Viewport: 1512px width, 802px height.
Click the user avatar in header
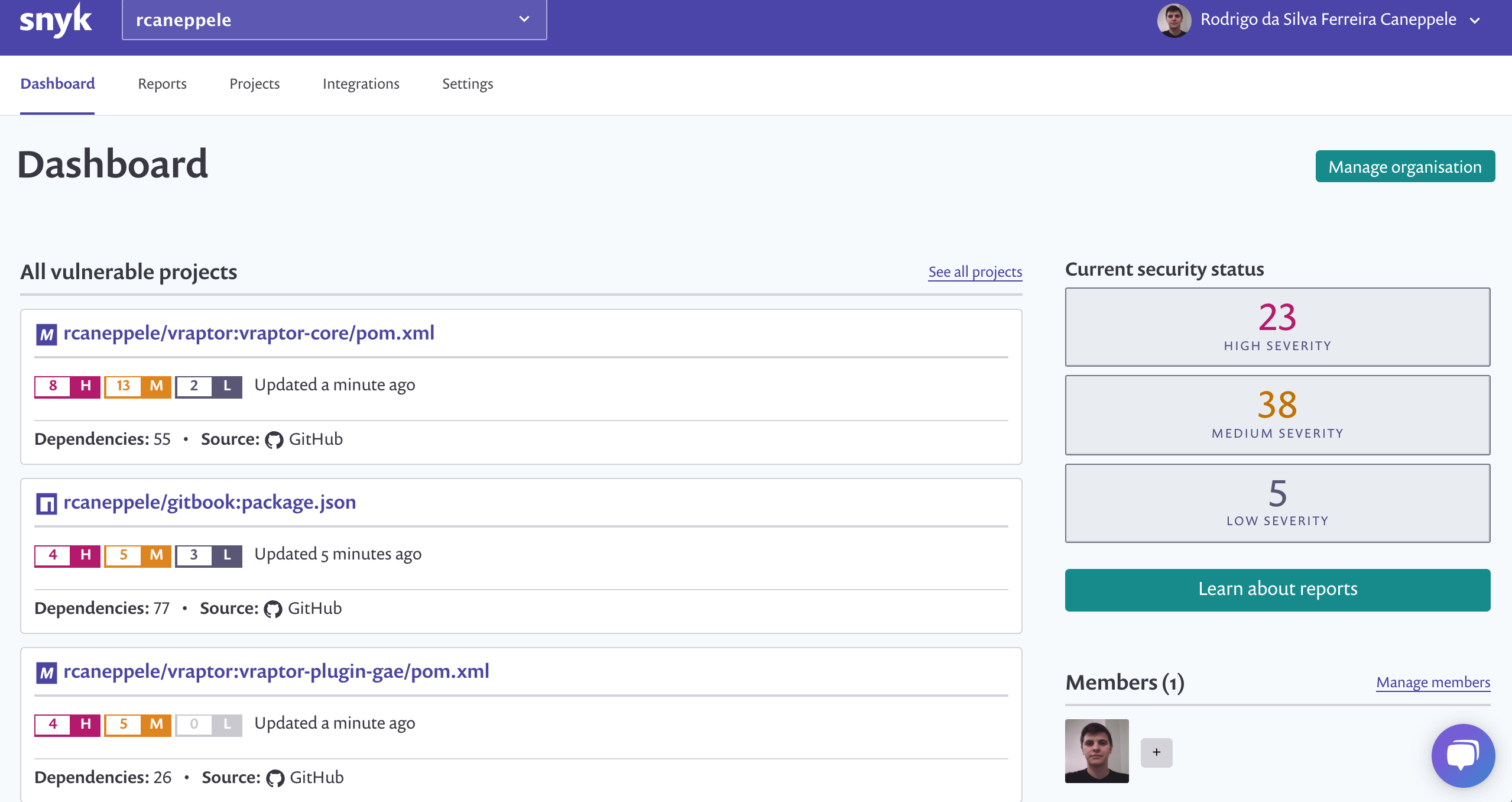click(x=1173, y=20)
